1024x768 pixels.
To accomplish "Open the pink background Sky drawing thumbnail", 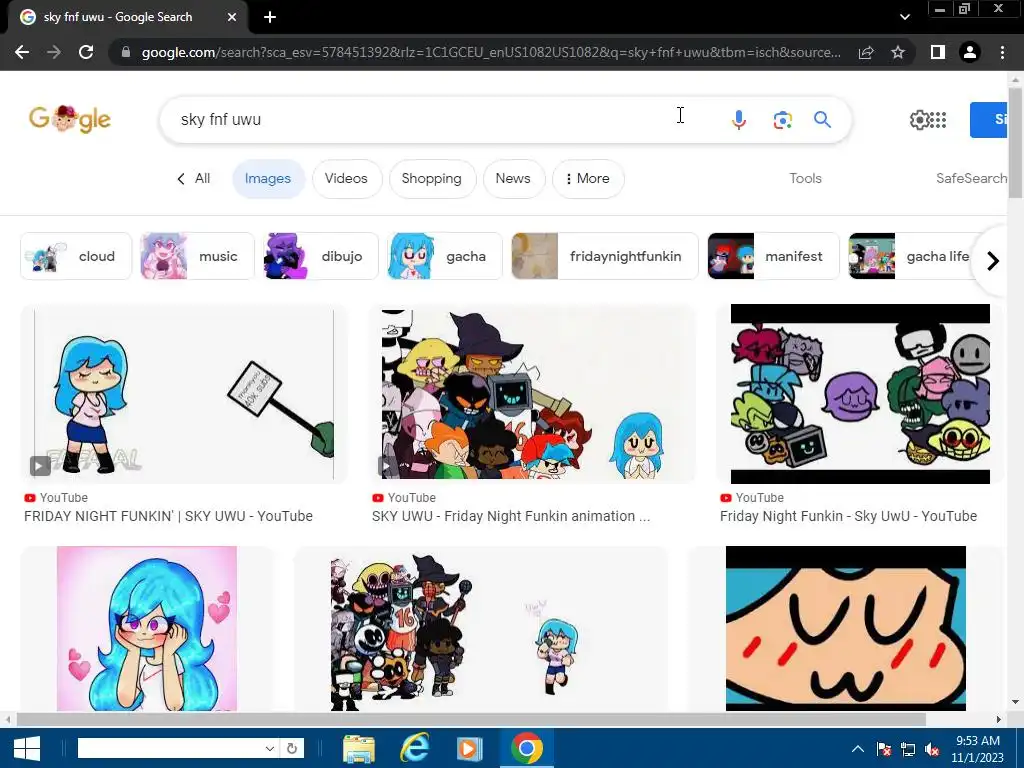I will [147, 628].
